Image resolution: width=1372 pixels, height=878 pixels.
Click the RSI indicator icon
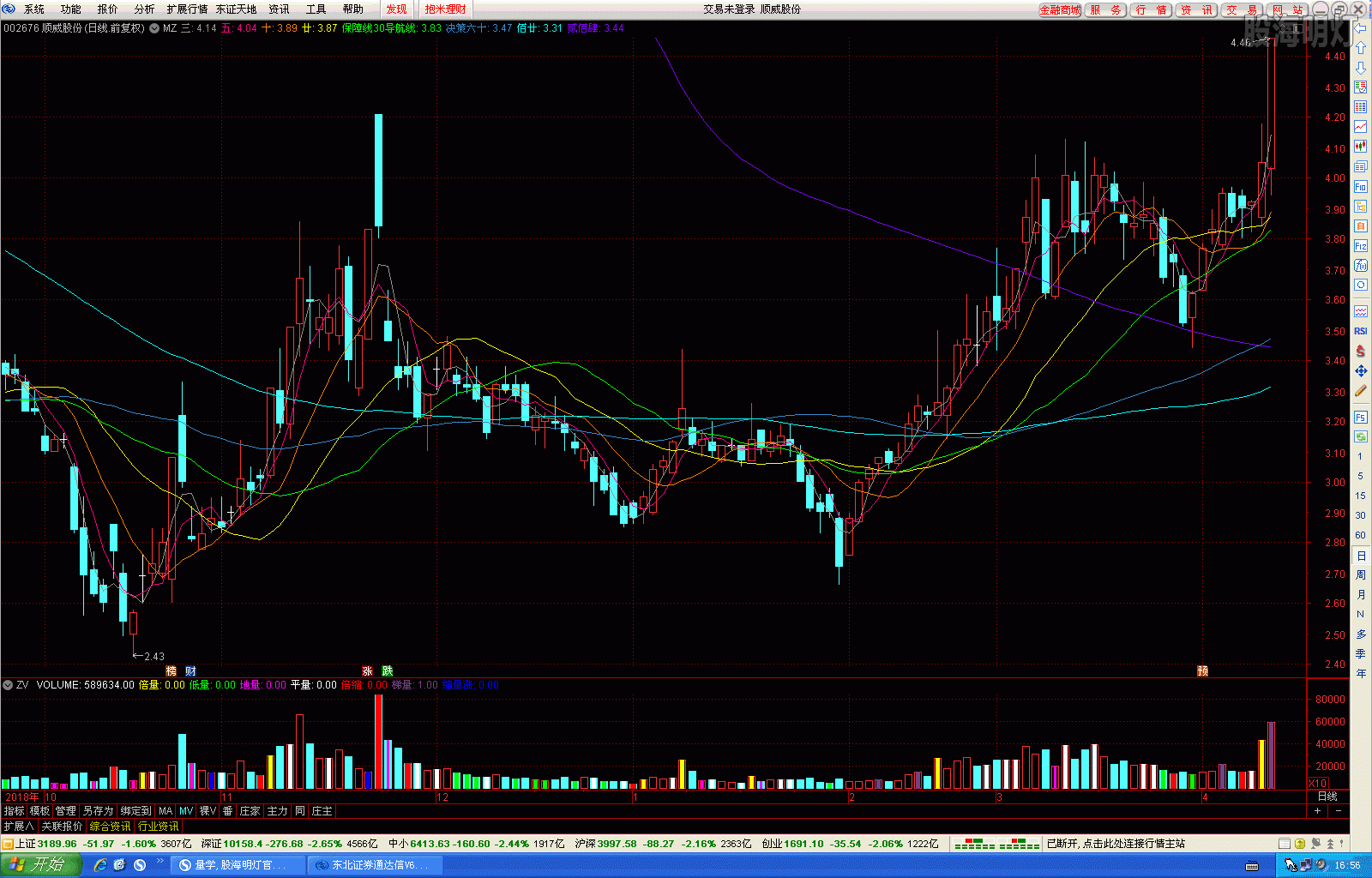(x=1361, y=331)
